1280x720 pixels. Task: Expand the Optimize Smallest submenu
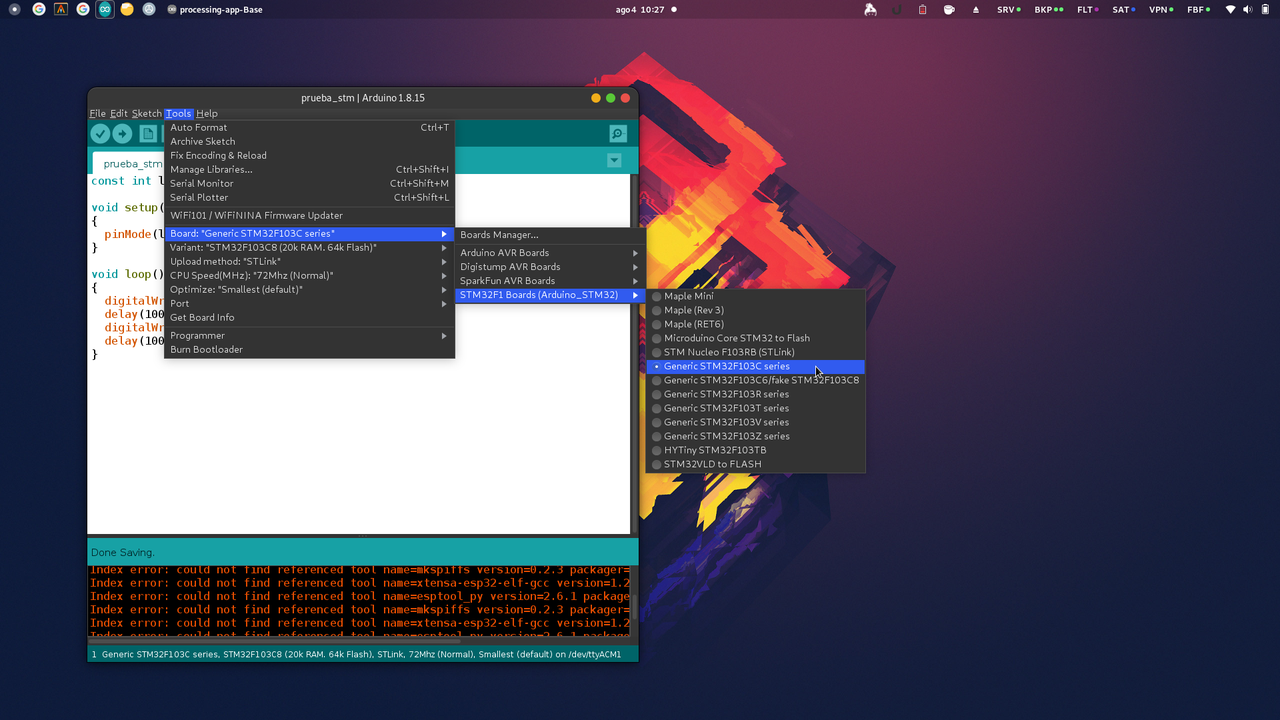click(x=309, y=290)
